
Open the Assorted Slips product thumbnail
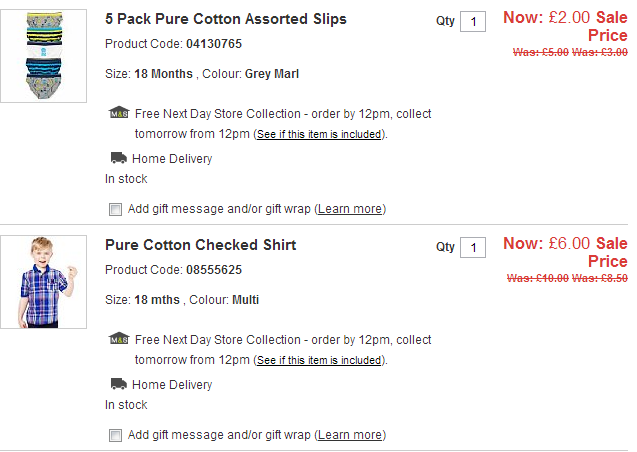pyautogui.click(x=44, y=56)
